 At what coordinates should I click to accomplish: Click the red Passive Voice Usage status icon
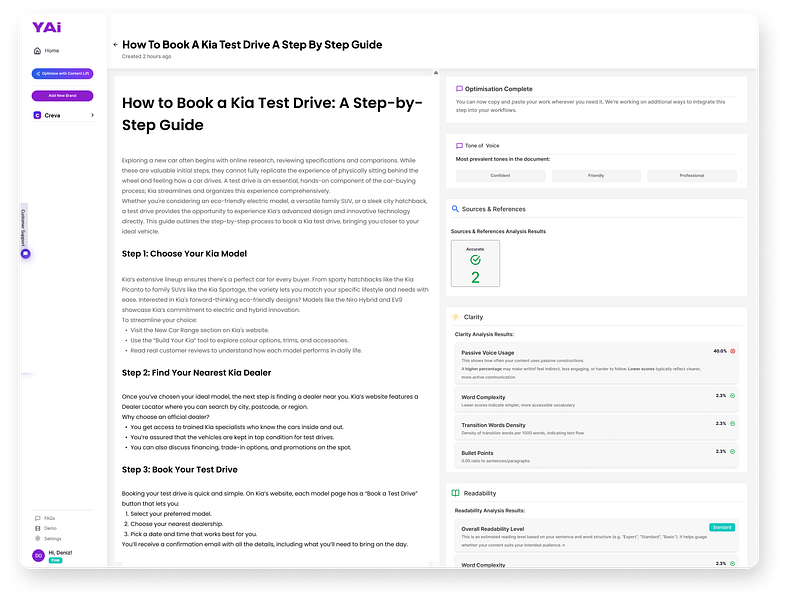[x=732, y=351]
